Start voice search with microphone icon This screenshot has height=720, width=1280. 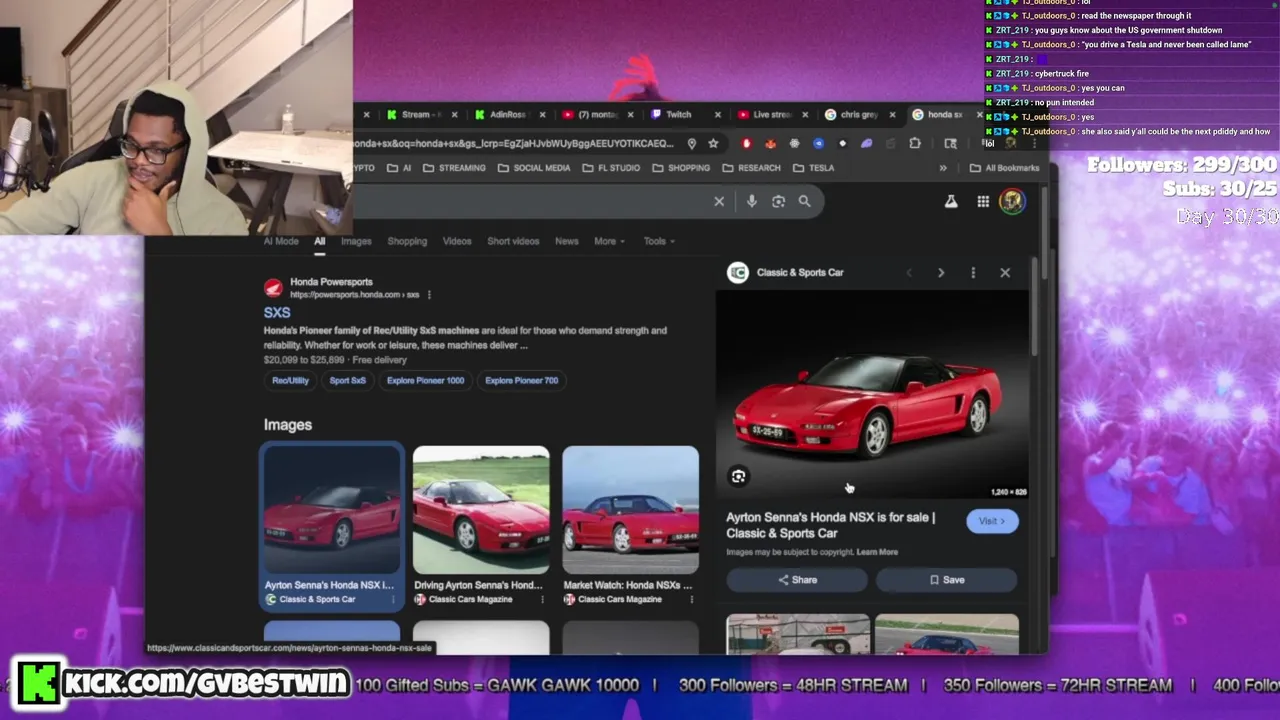(751, 201)
